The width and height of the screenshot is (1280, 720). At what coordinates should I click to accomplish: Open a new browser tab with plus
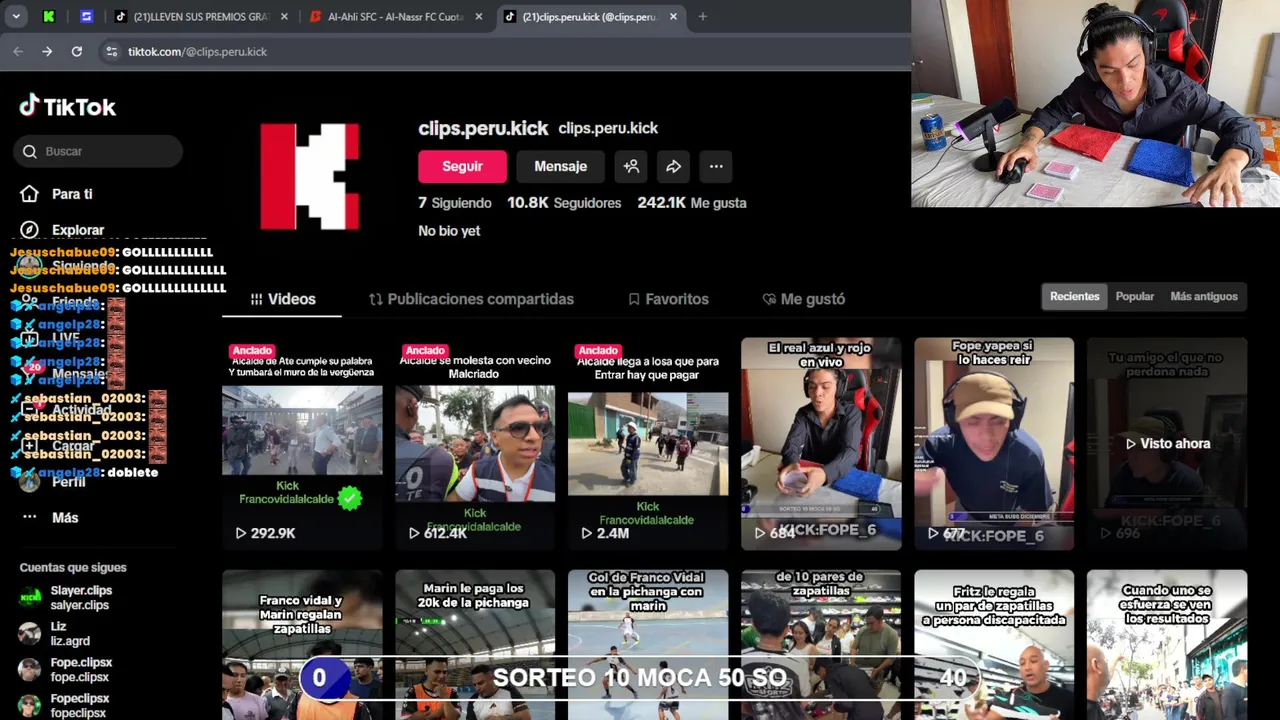[x=702, y=16]
